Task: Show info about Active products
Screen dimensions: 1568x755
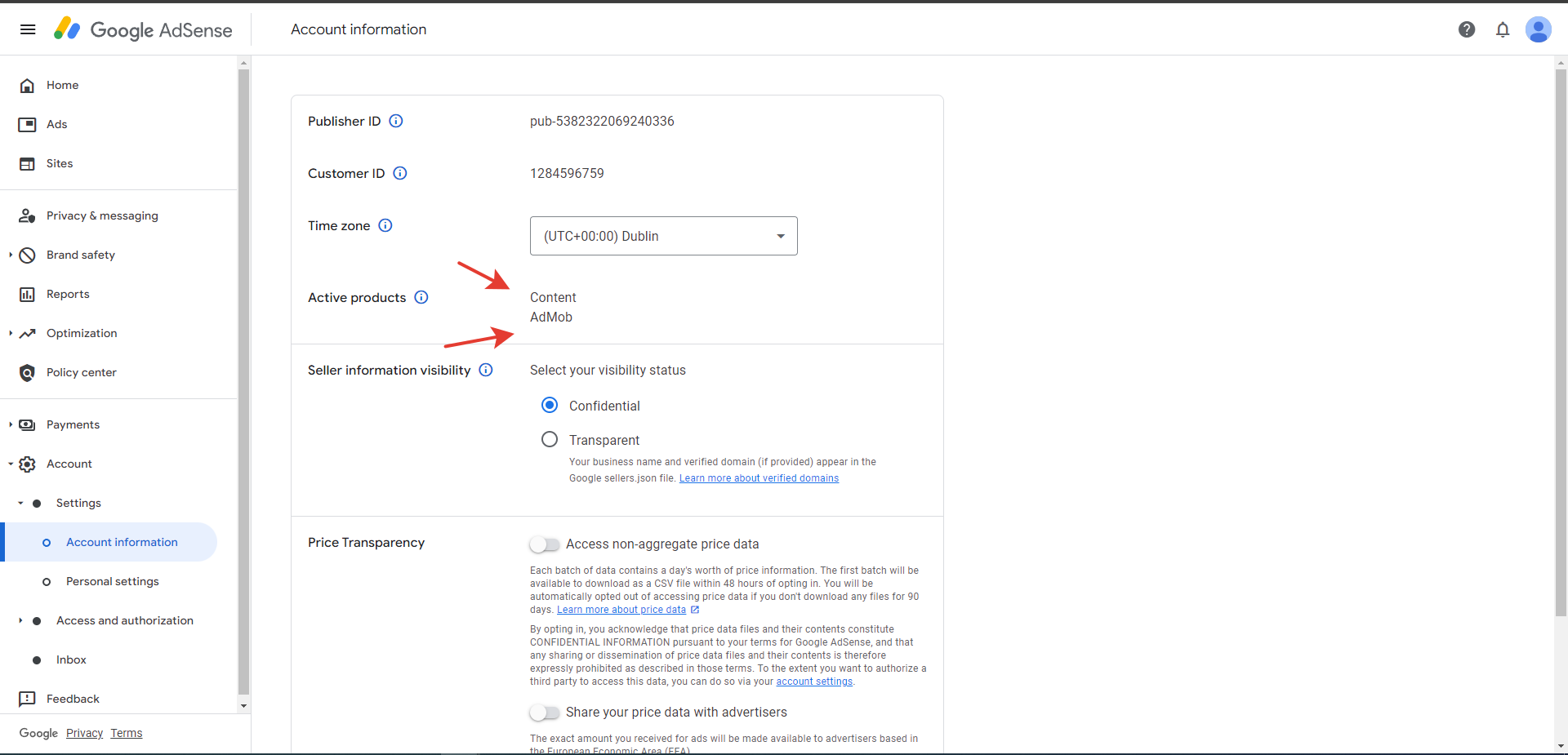Action: (421, 297)
